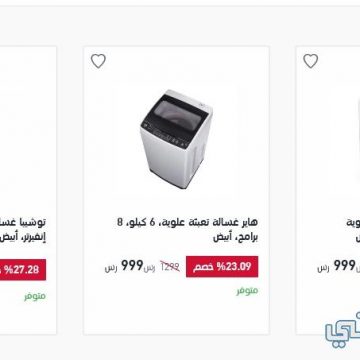
Task: Open the partially visible product image on right card
Action: [358, 140]
